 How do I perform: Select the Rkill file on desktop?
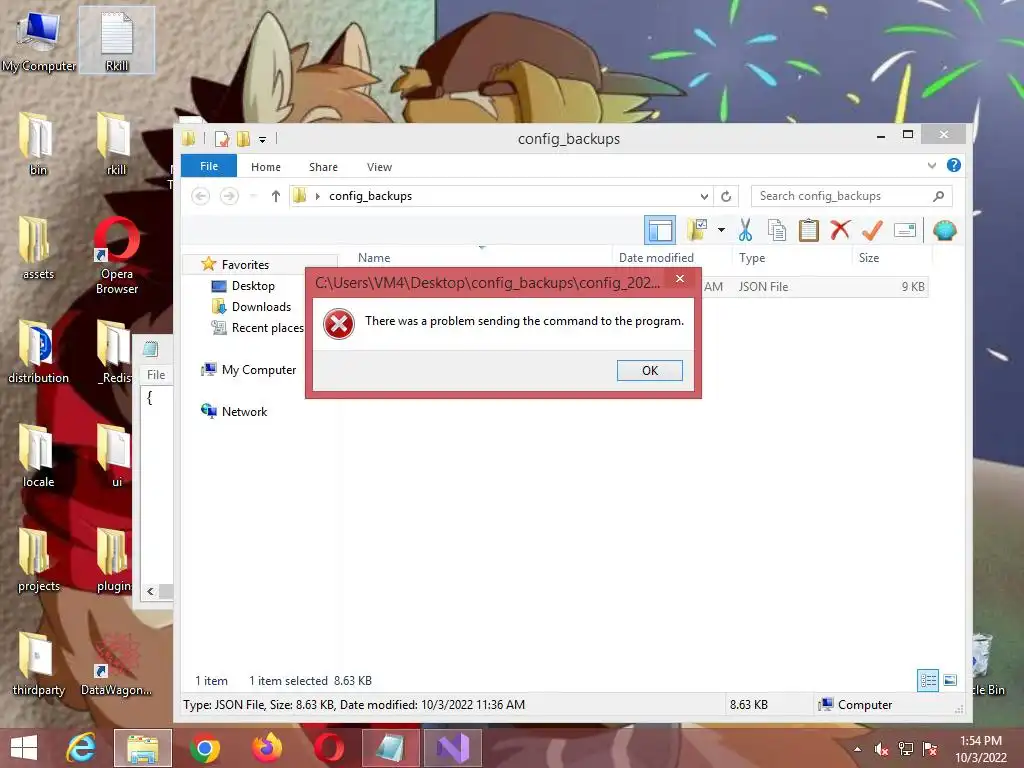[117, 40]
